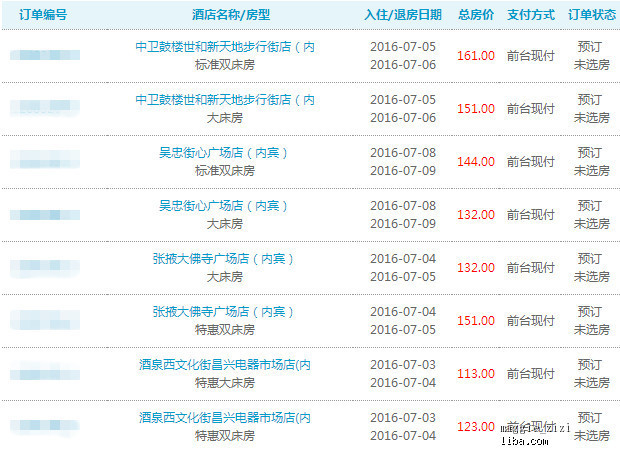
Task: Open 张掖大佛寺广场店 link with 大床房
Action: [x=224, y=259]
